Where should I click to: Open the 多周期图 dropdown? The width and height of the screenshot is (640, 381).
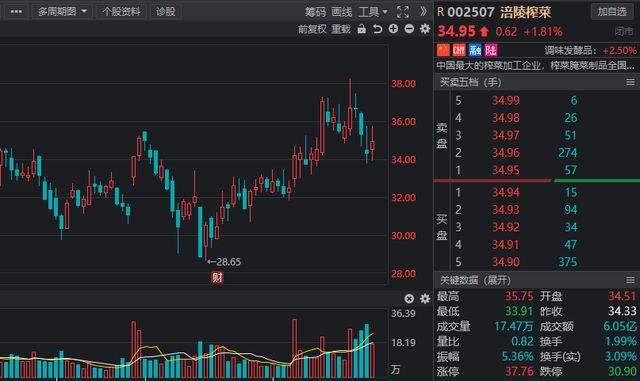pyautogui.click(x=62, y=11)
